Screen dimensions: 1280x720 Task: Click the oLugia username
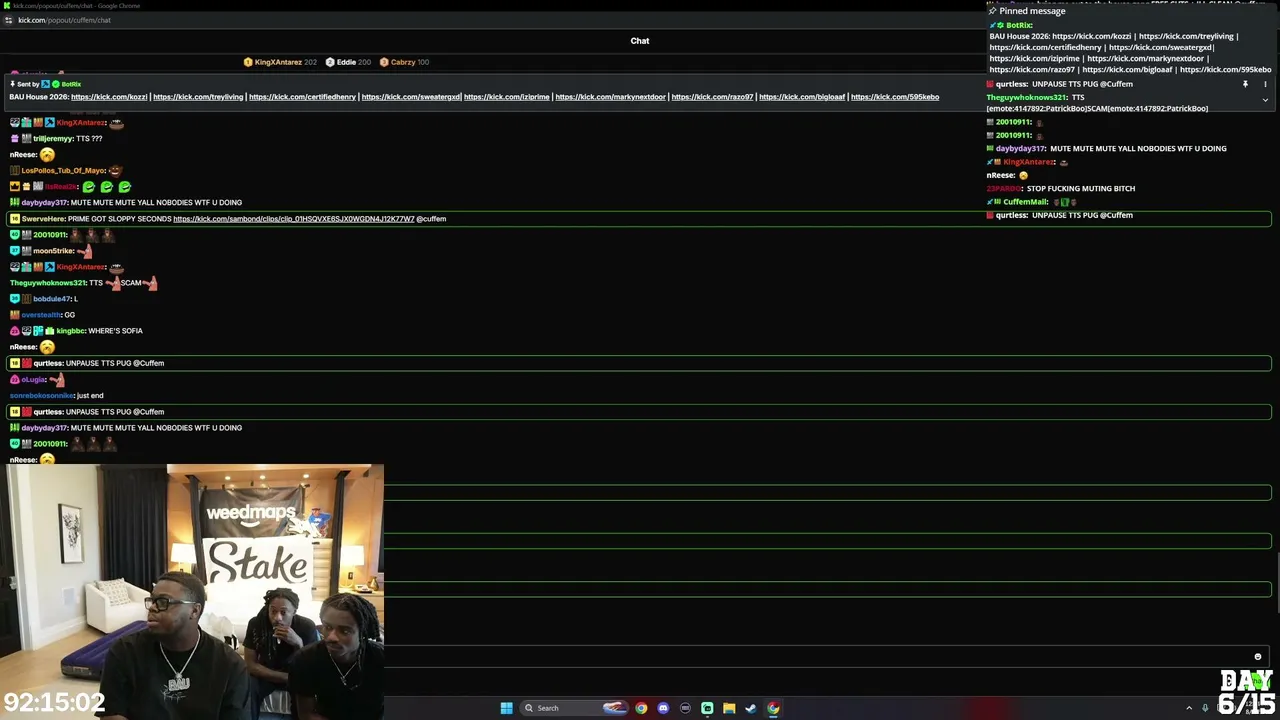pyautogui.click(x=33, y=380)
